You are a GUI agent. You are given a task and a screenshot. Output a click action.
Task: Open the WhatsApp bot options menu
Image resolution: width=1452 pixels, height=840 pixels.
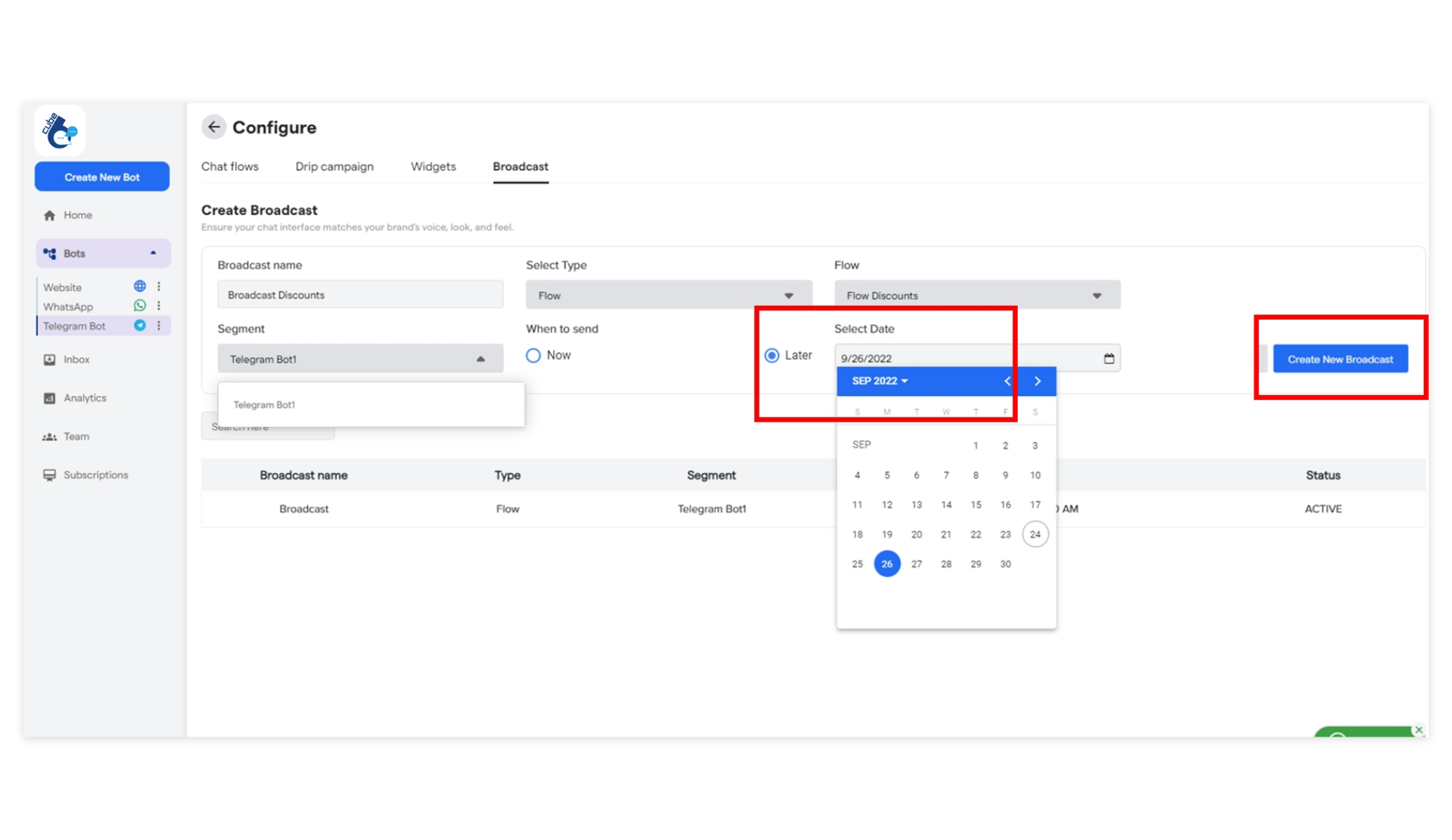[159, 306]
